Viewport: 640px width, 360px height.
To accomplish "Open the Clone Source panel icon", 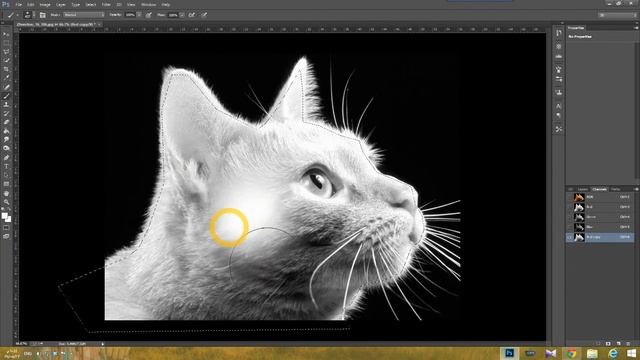I will 559,92.
